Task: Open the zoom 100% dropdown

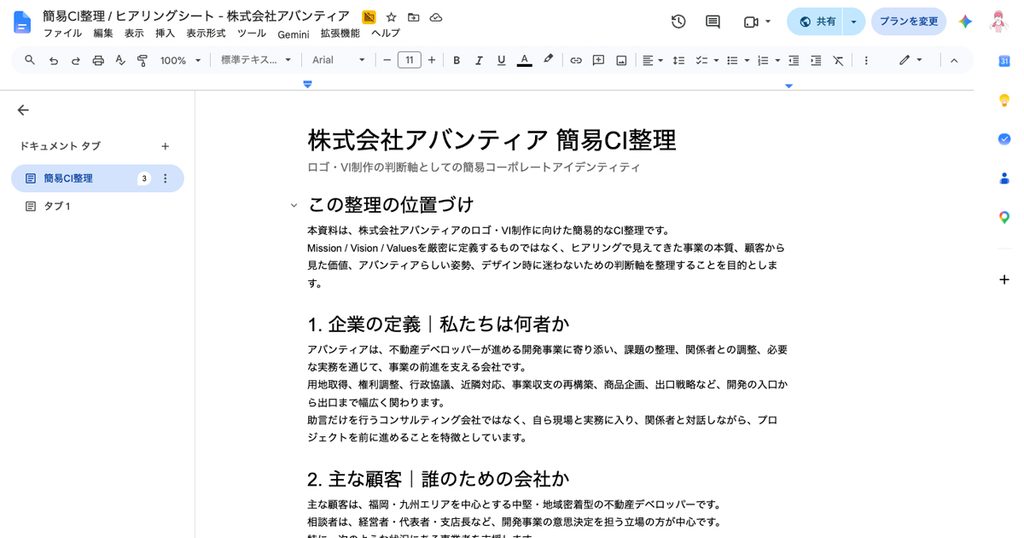Action: click(180, 60)
